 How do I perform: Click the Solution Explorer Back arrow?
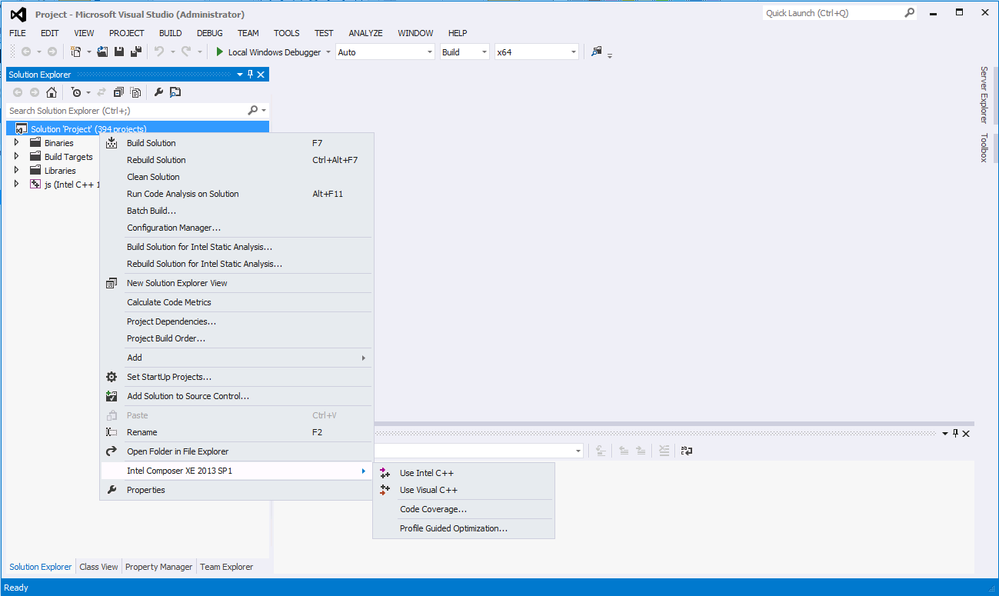coord(18,92)
